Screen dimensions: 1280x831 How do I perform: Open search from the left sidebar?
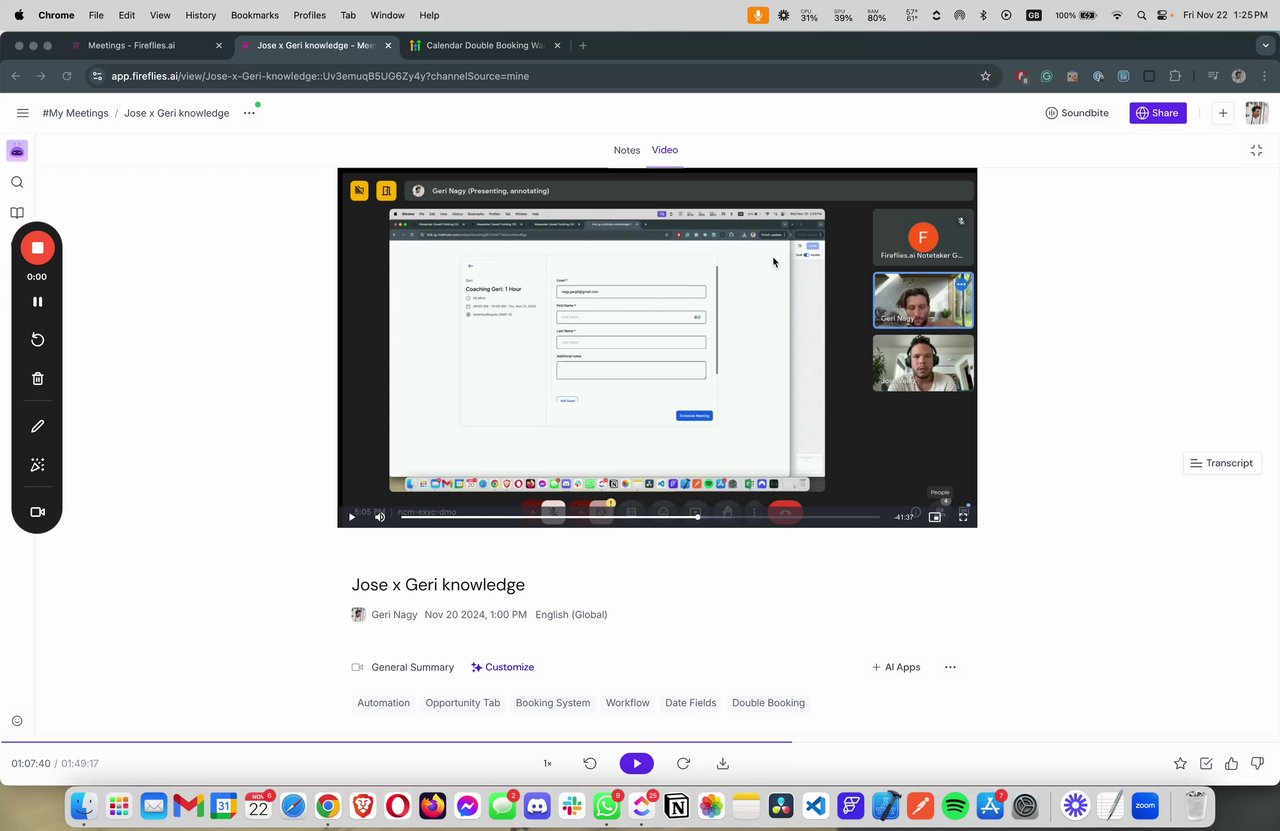point(17,182)
